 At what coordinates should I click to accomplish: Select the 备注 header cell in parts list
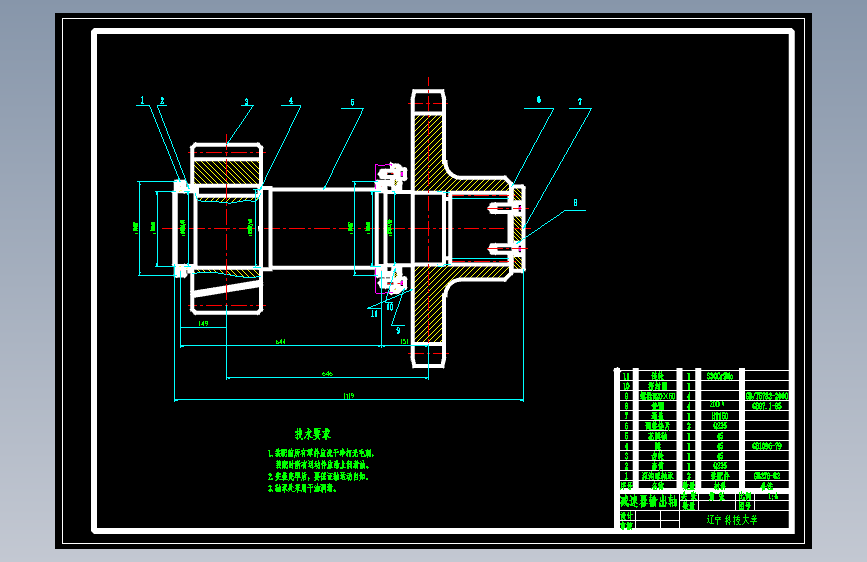(767, 486)
